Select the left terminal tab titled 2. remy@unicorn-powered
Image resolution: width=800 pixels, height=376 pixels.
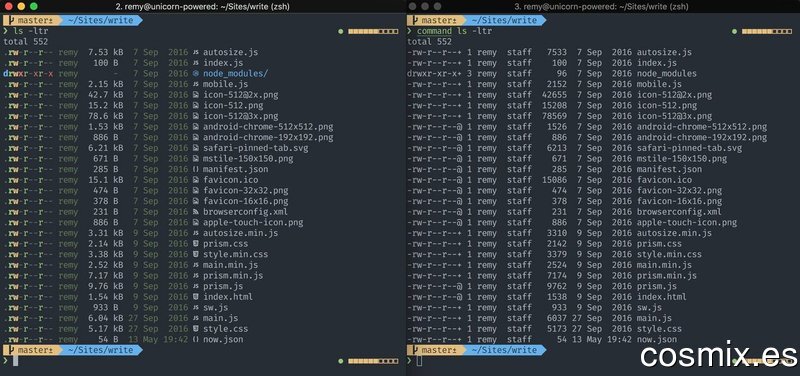coord(204,6)
